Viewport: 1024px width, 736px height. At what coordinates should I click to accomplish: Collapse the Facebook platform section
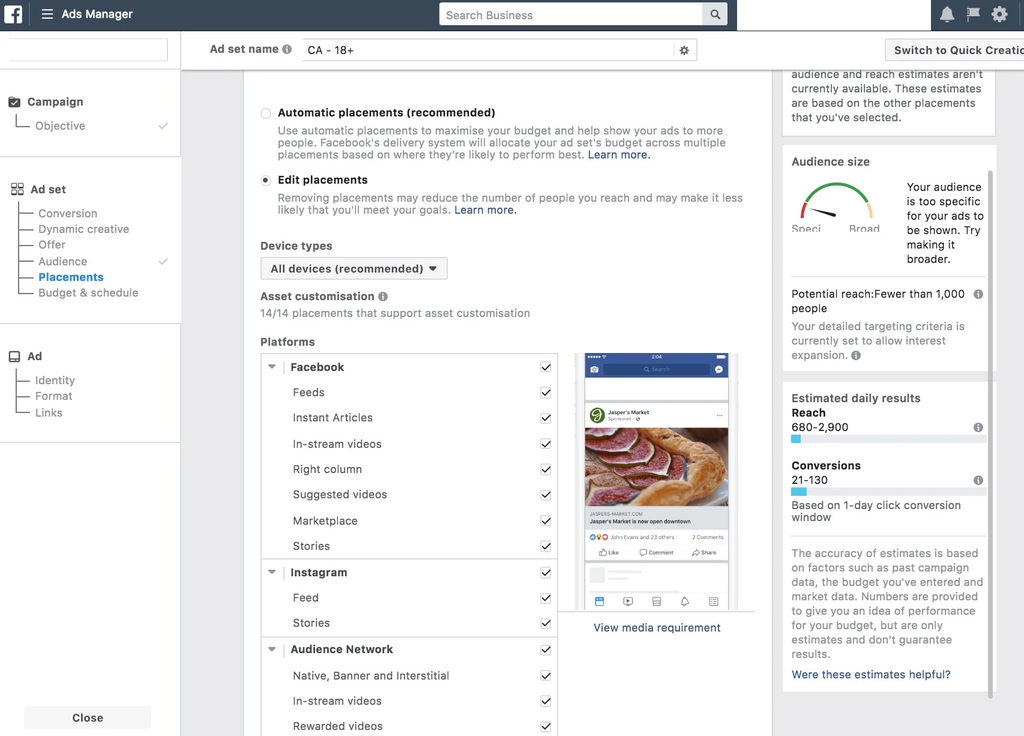tap(272, 367)
